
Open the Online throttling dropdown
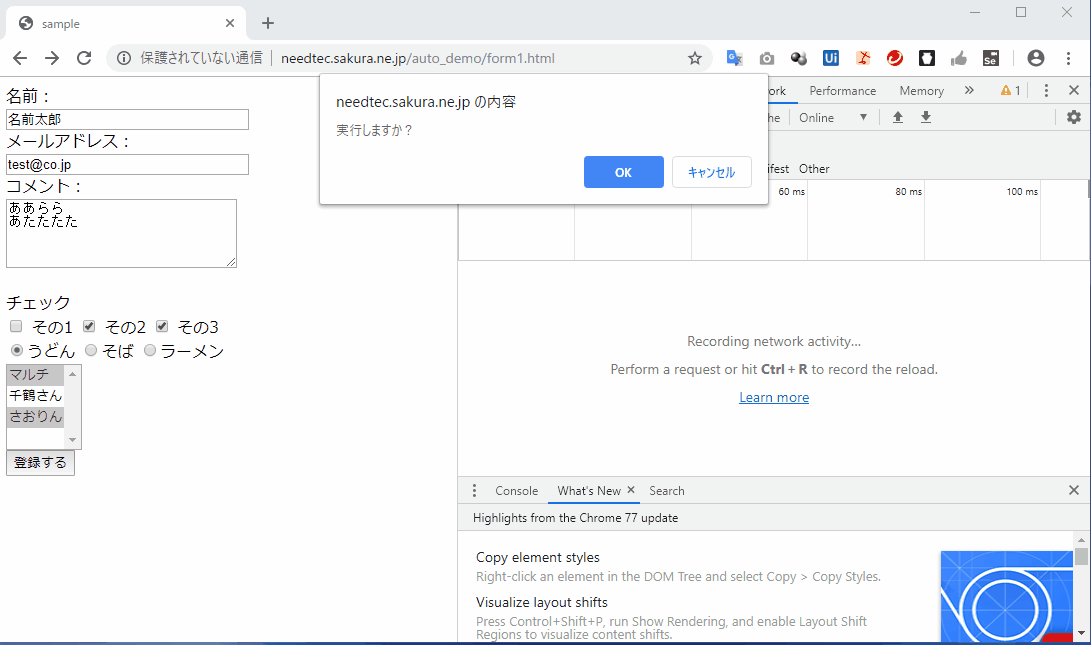click(833, 118)
